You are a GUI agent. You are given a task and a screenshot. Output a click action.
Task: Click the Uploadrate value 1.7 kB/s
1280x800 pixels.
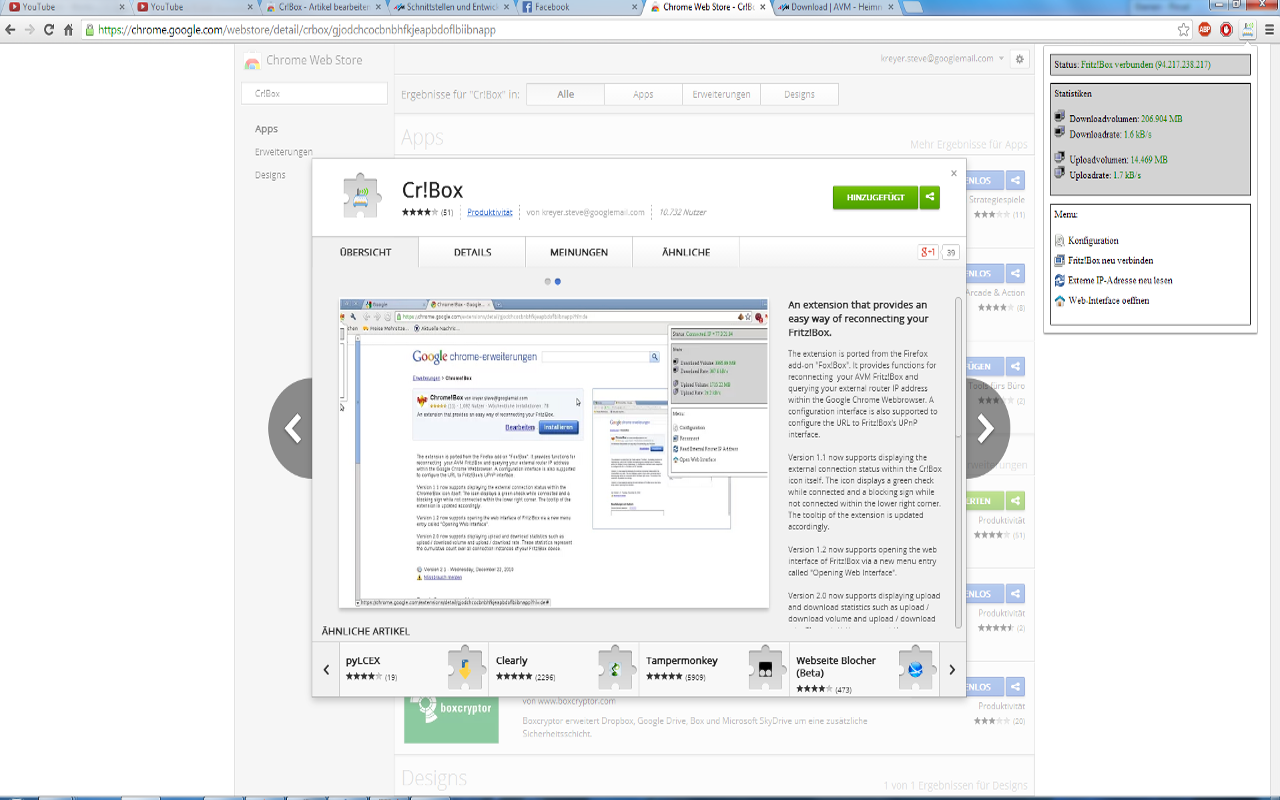click(x=1127, y=175)
